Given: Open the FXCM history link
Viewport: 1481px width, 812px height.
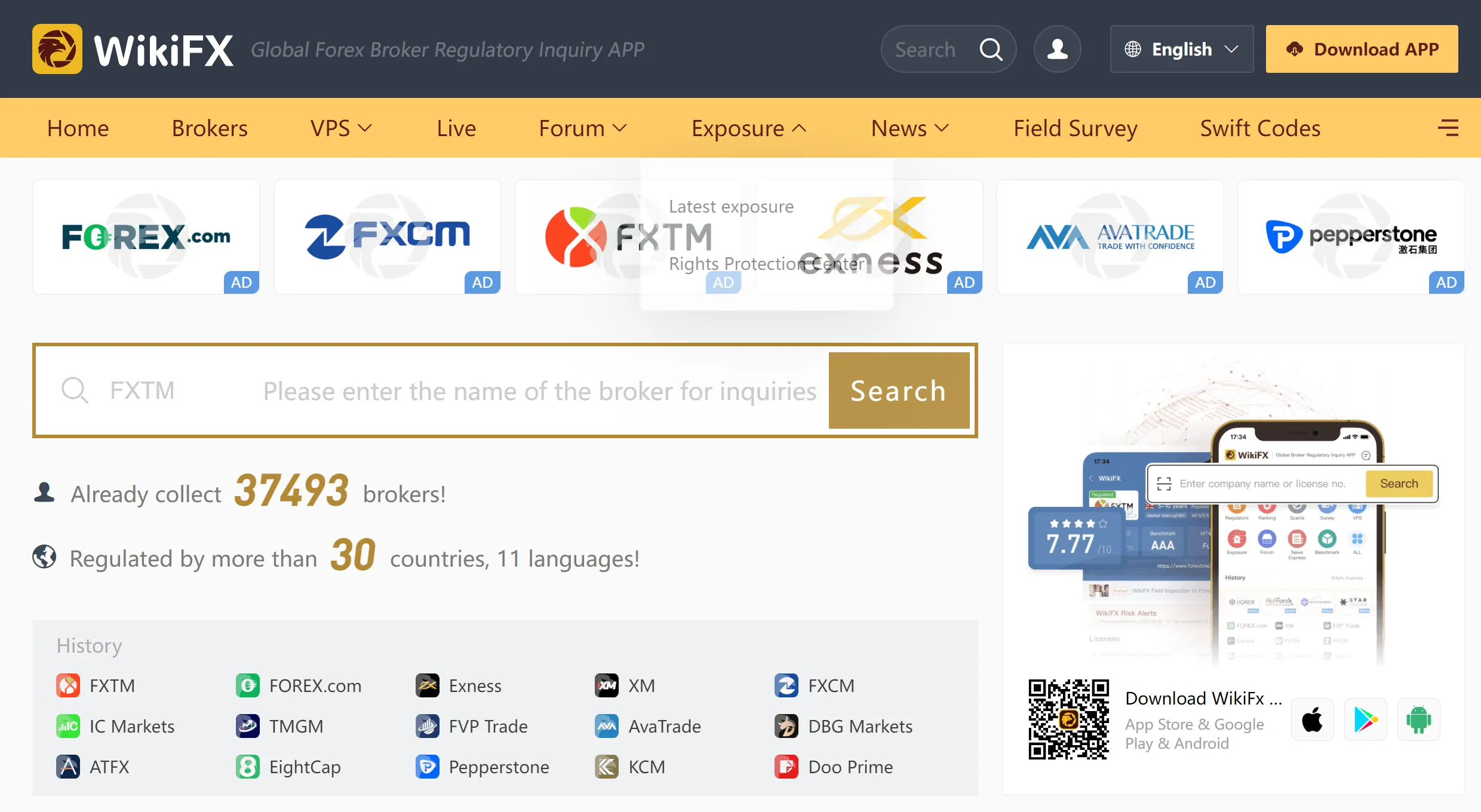Looking at the screenshot, I should coord(831,685).
